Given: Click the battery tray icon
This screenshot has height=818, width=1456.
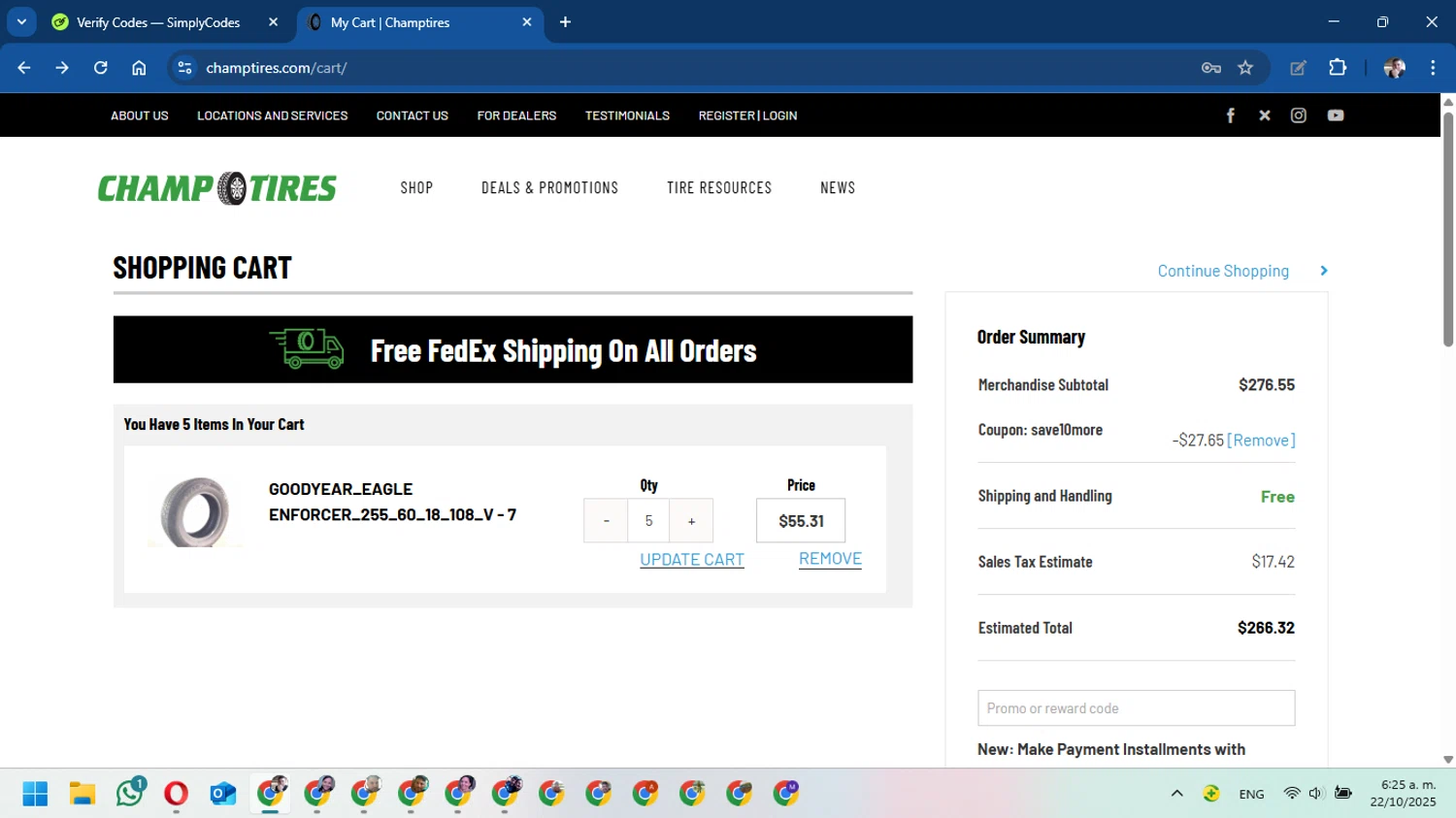Looking at the screenshot, I should pyautogui.click(x=1343, y=794).
